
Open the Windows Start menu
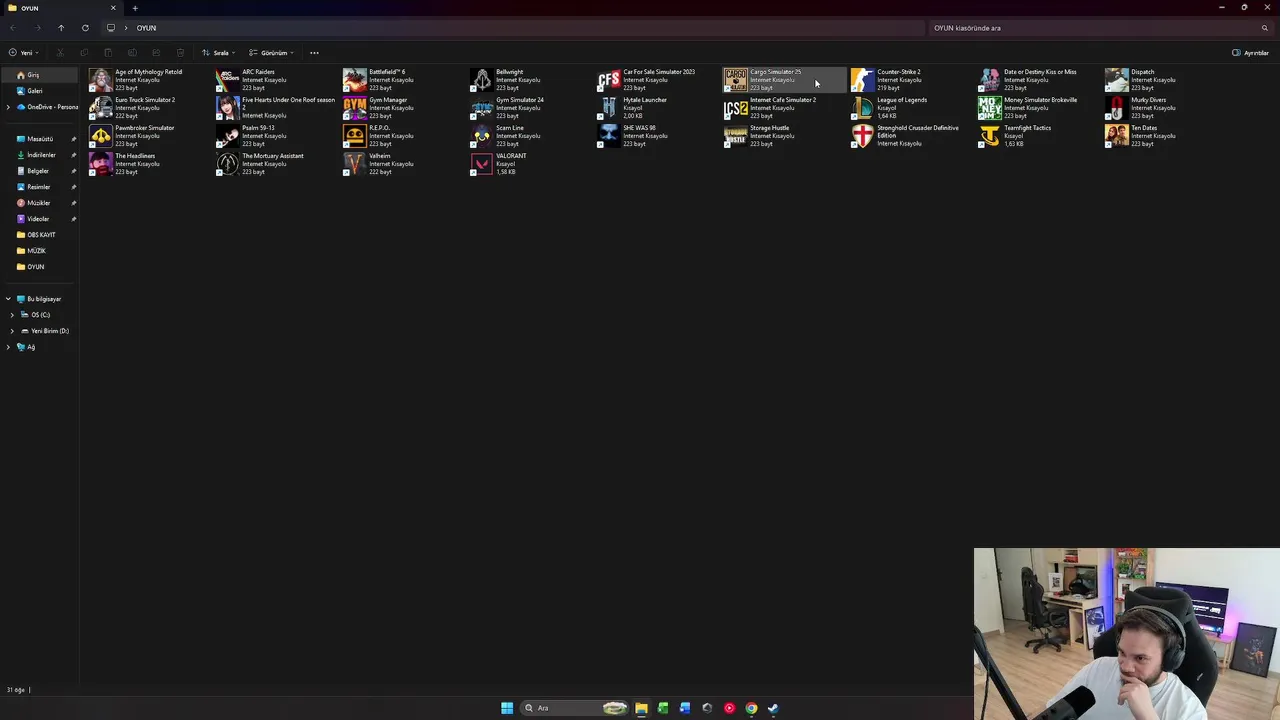coord(507,708)
